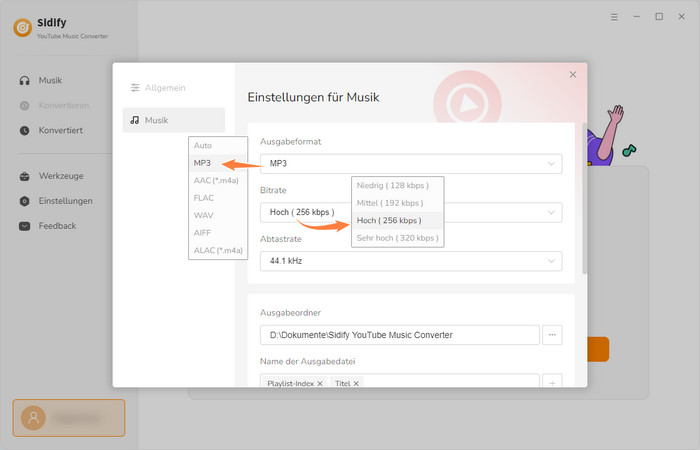Click the chevron of Bitrate field
This screenshot has height=450, width=700.
[x=551, y=212]
